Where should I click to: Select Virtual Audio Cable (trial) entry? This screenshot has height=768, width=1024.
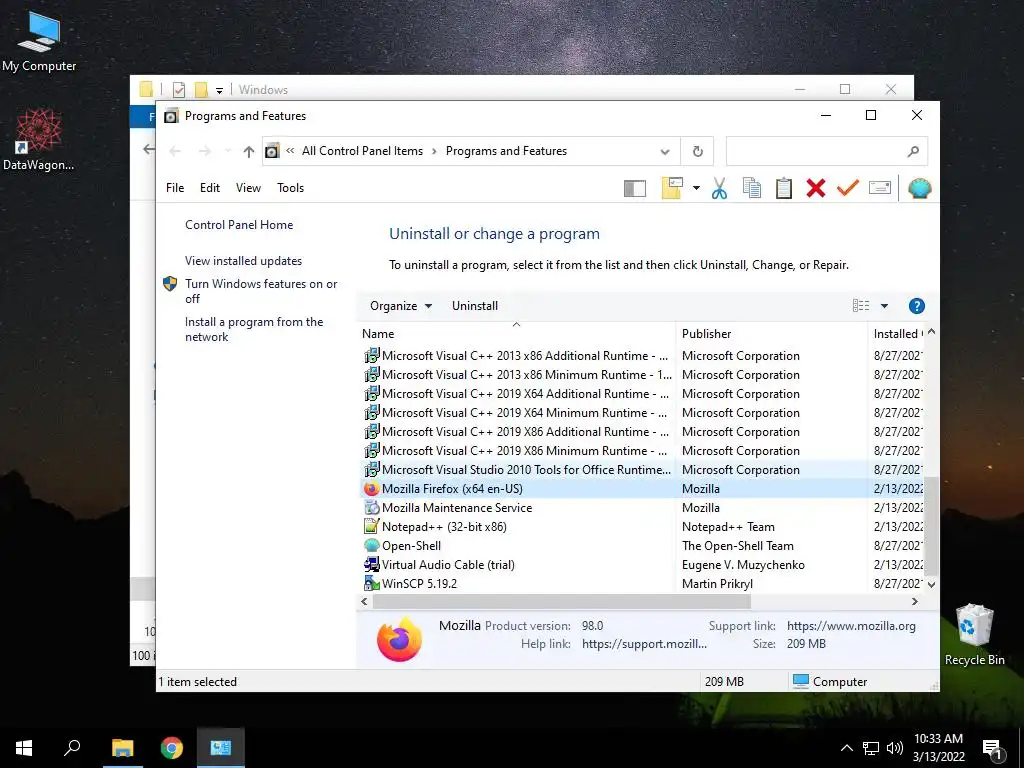(643, 564)
